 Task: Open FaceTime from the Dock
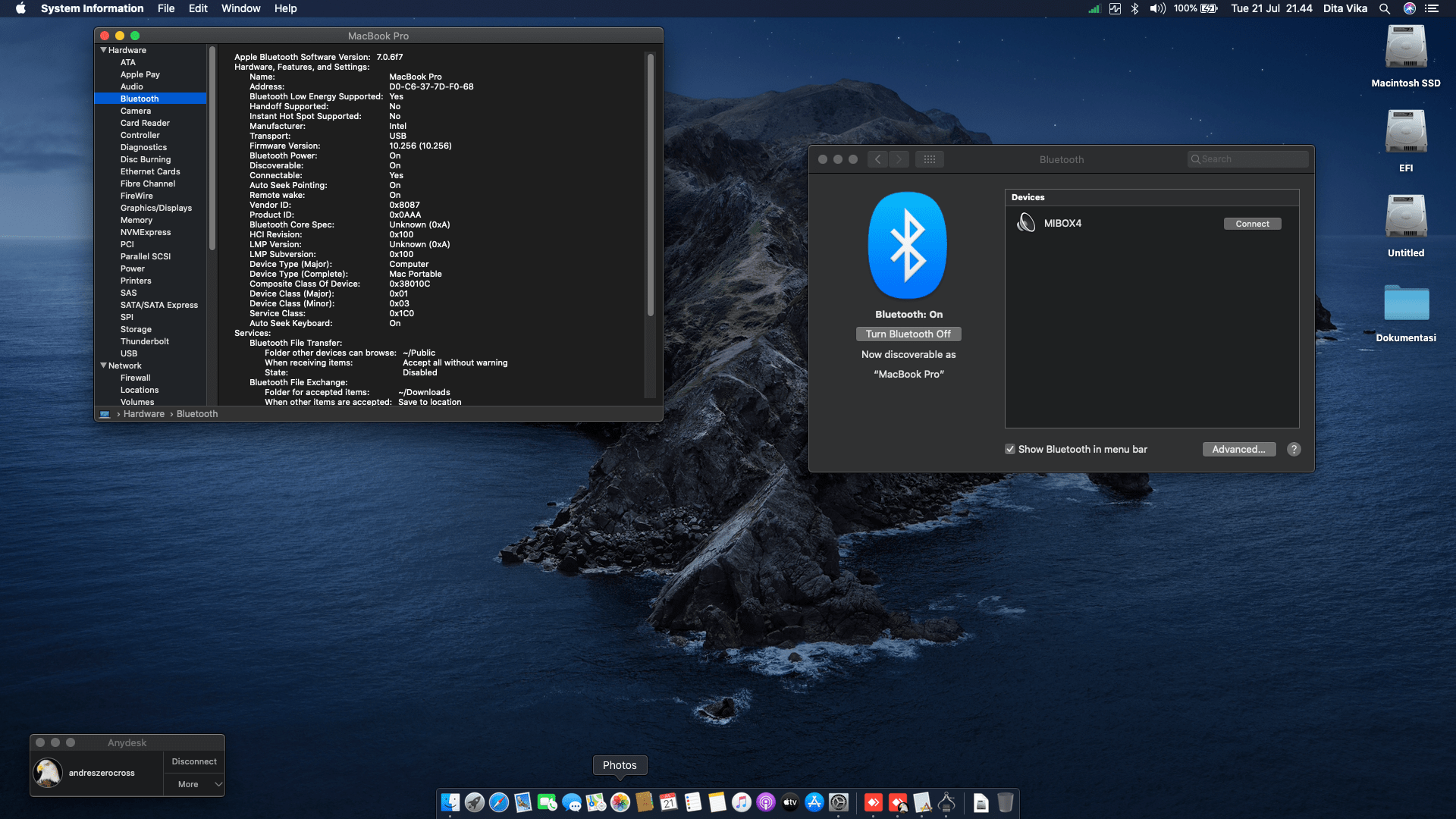[x=548, y=802]
